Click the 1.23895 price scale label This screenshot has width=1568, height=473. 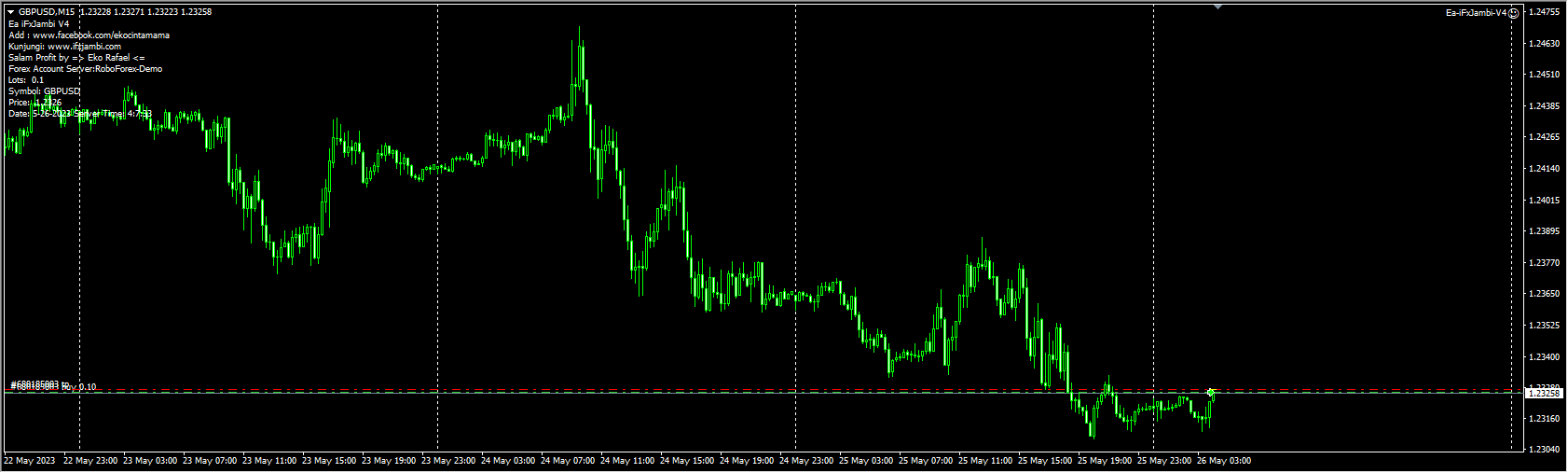pos(1545,231)
